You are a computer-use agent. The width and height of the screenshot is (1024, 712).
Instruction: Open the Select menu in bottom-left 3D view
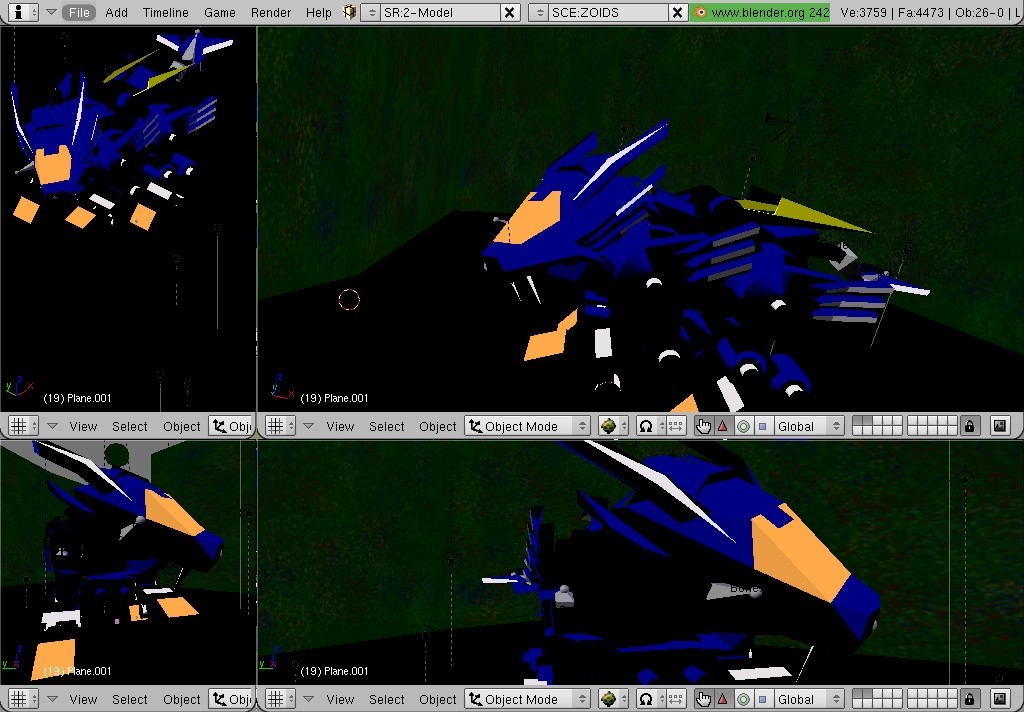(129, 700)
